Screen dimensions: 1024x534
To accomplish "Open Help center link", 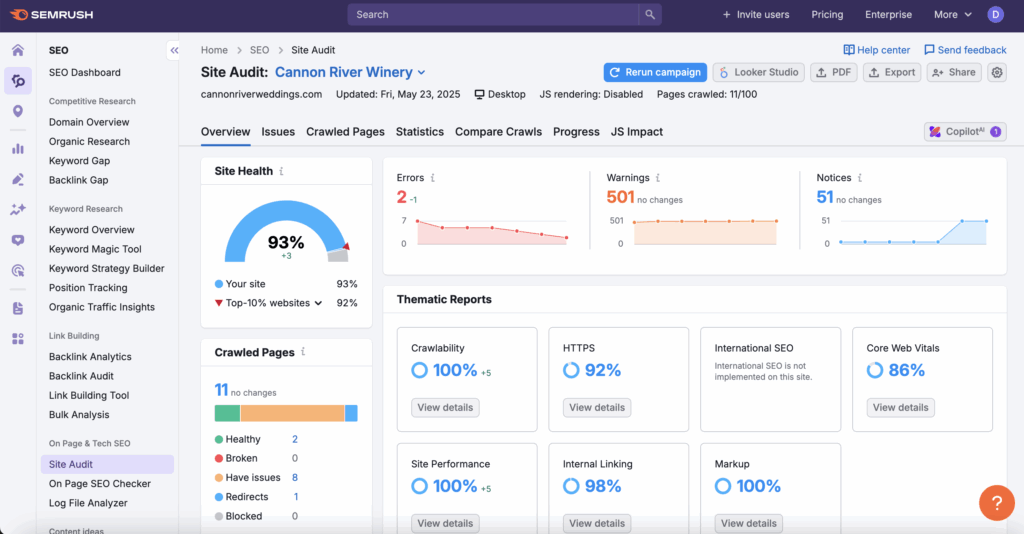I will (x=876, y=50).
